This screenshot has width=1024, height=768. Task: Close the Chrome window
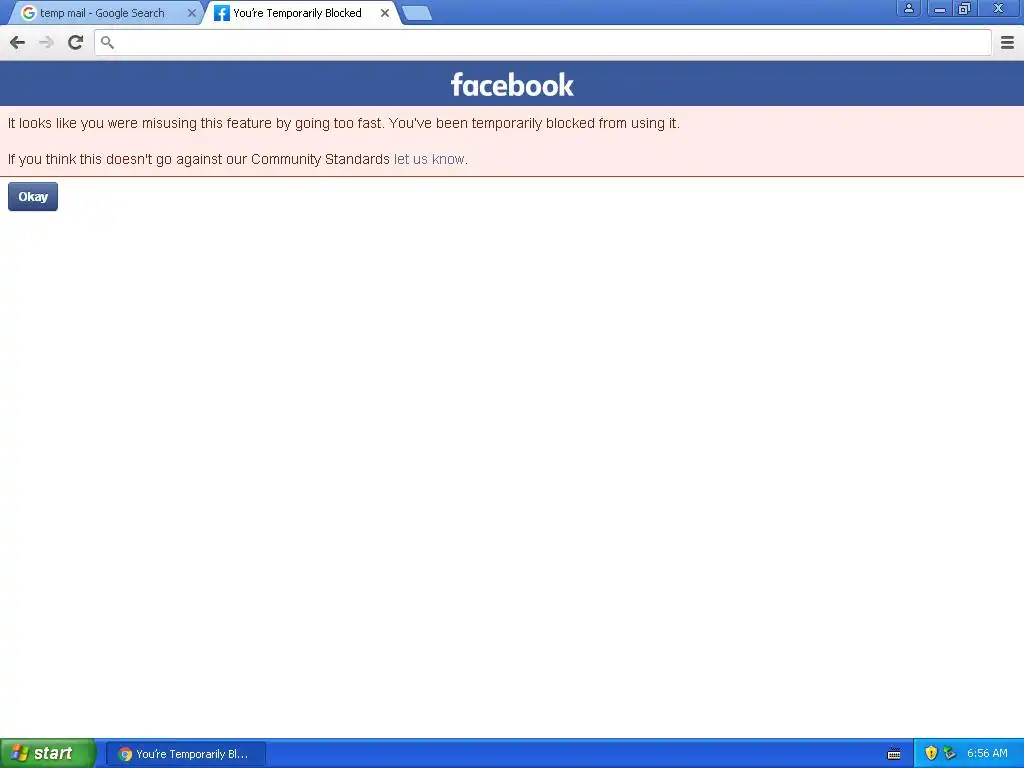(x=998, y=8)
